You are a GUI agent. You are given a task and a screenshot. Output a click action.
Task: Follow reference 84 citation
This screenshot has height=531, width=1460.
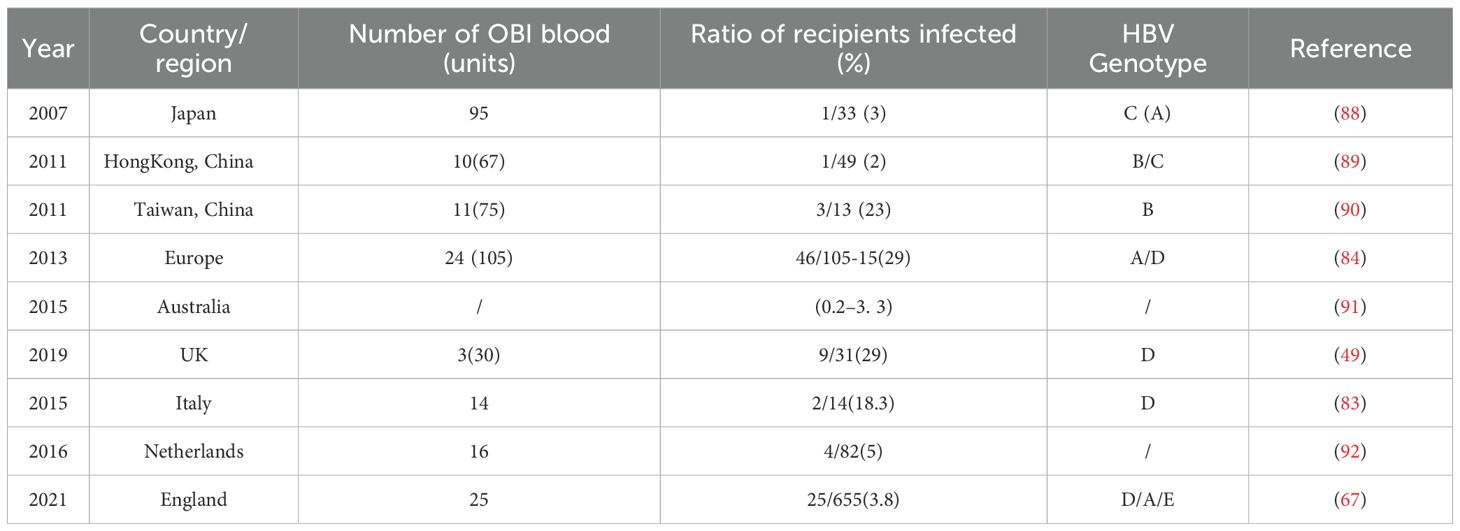(x=1349, y=258)
